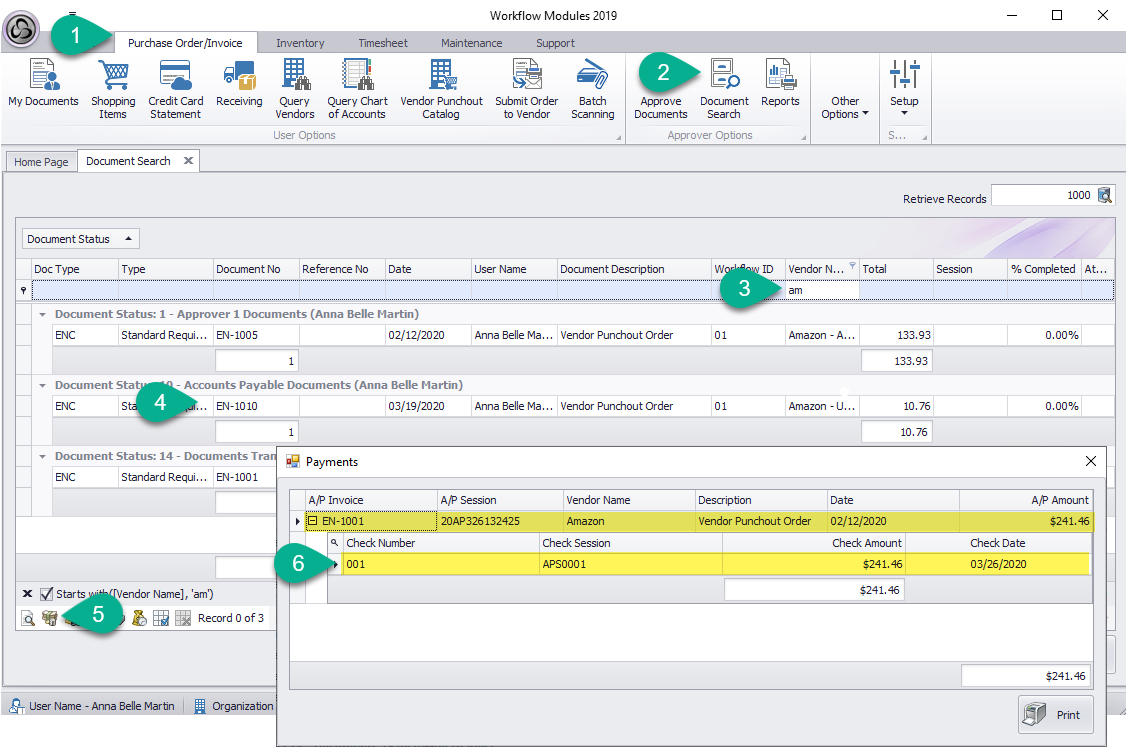The image size is (1127, 752).
Task: Switch to the Home Page tab
Action: pyautogui.click(x=42, y=162)
